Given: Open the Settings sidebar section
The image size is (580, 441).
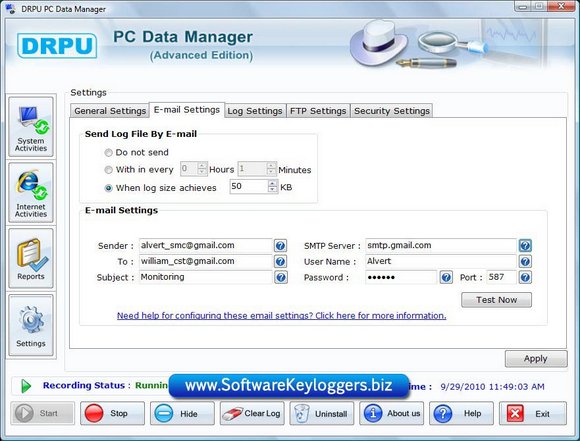Looking at the screenshot, I should click(x=31, y=325).
